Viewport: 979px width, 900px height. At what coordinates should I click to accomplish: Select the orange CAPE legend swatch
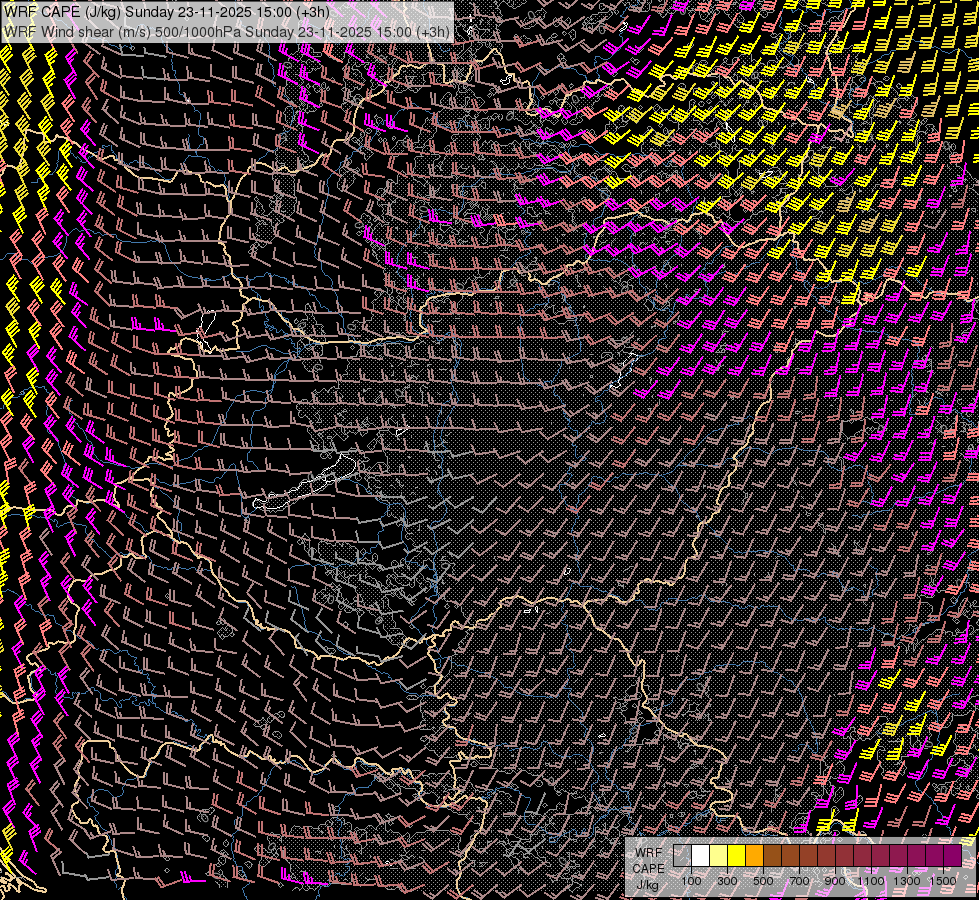tap(754, 856)
